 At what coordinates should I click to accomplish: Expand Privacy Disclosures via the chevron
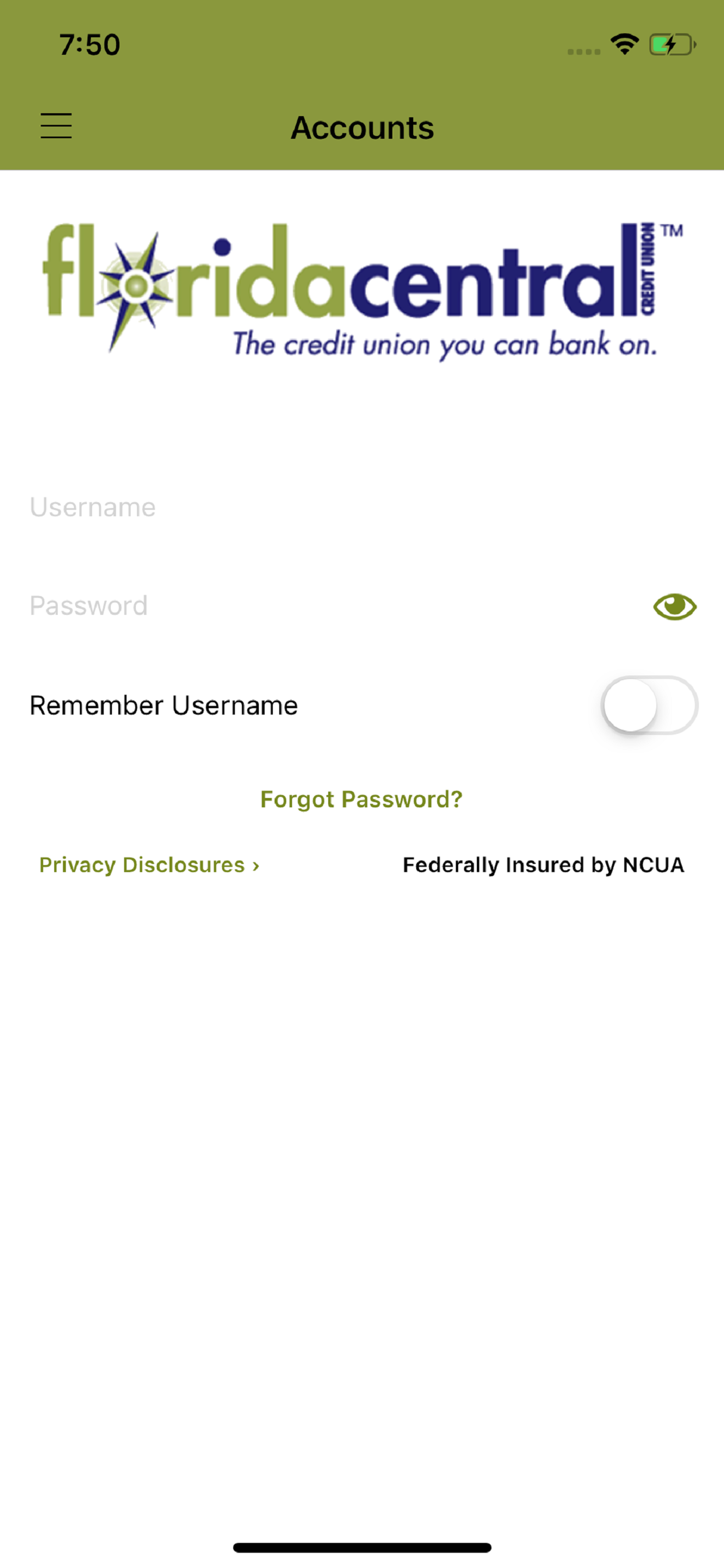coord(255,865)
